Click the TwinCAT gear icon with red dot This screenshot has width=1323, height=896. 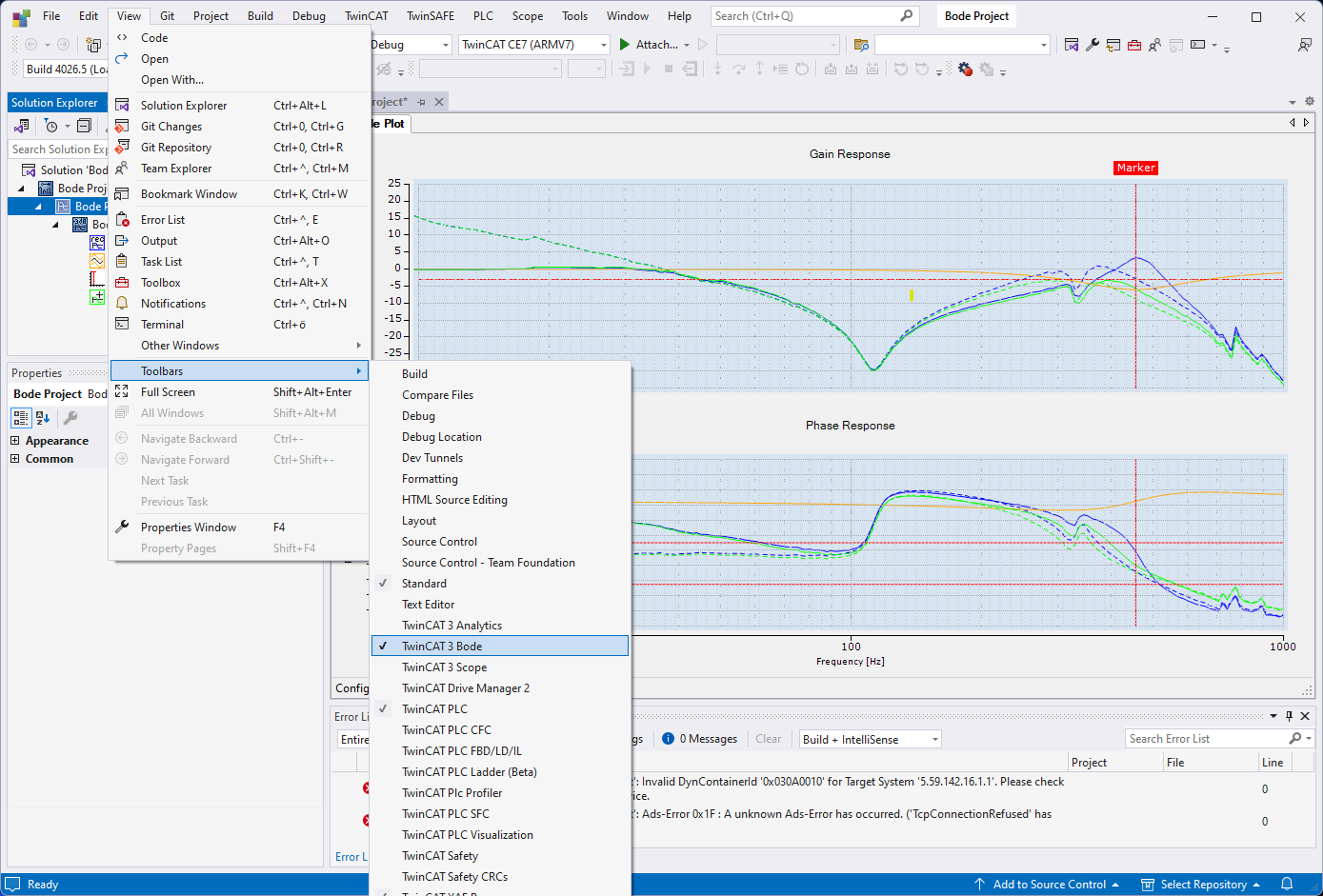coord(965,69)
